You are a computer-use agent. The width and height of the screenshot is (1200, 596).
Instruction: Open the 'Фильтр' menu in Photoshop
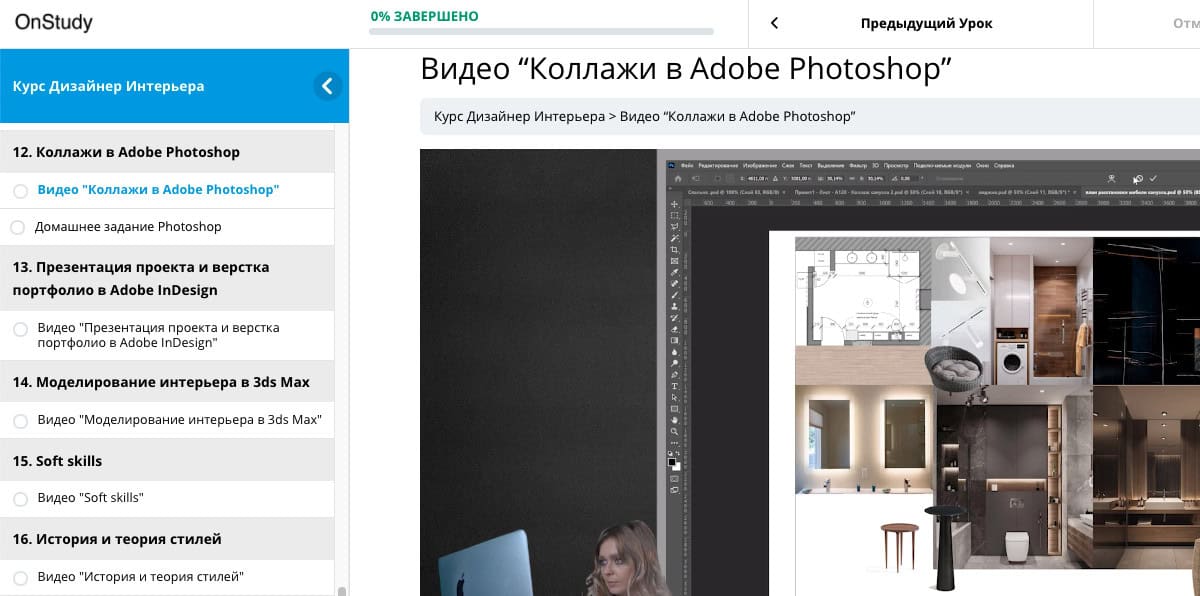(858, 164)
